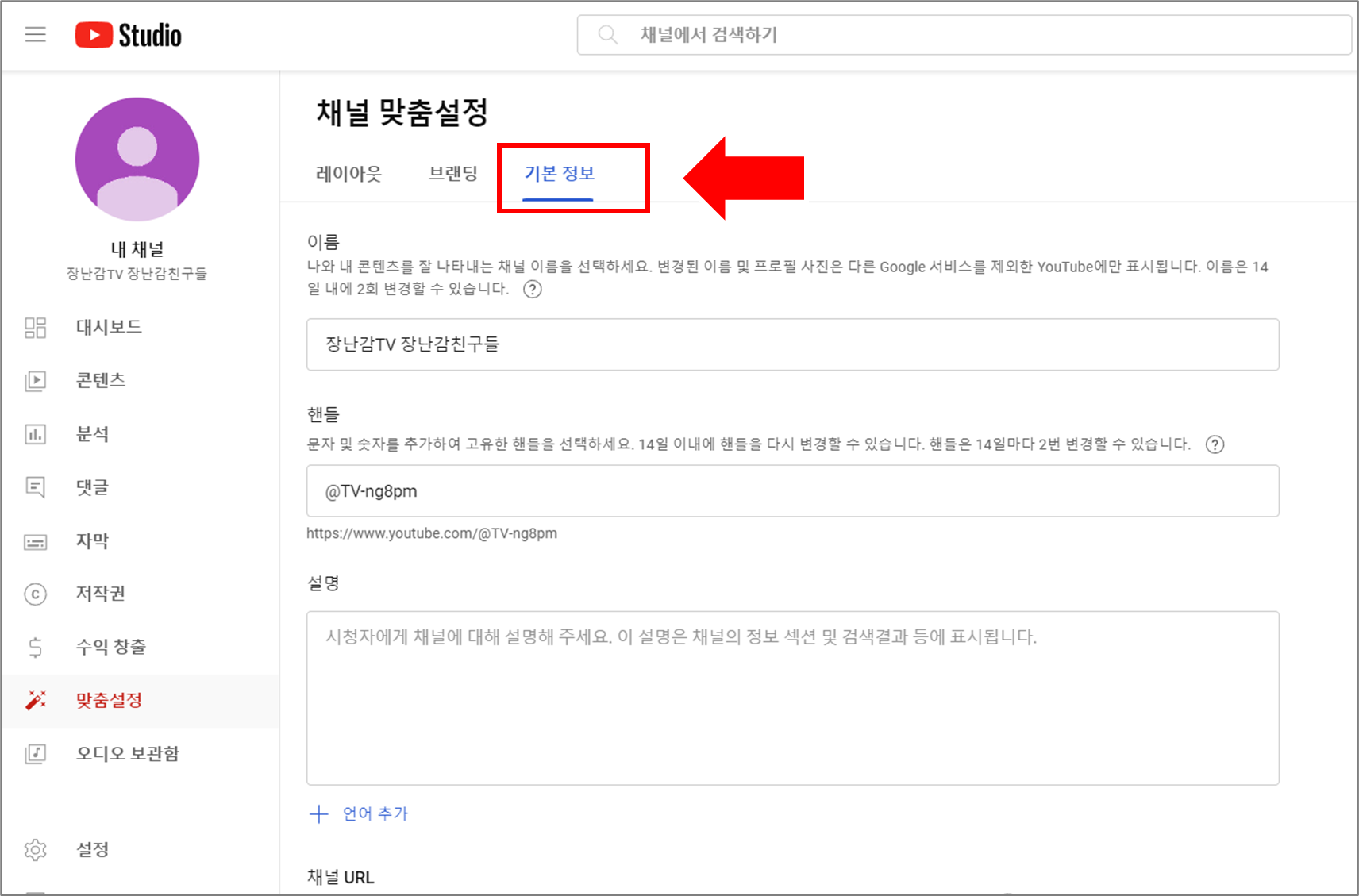Click the 대시보드 dashboard grid icon
Screen dimensions: 1359x896
[x=36, y=327]
